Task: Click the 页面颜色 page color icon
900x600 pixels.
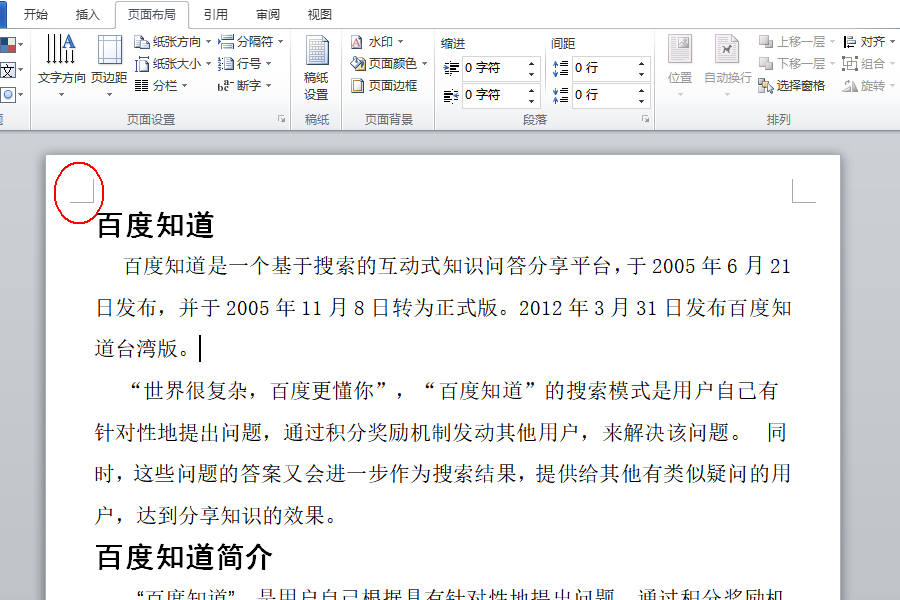Action: (x=358, y=64)
